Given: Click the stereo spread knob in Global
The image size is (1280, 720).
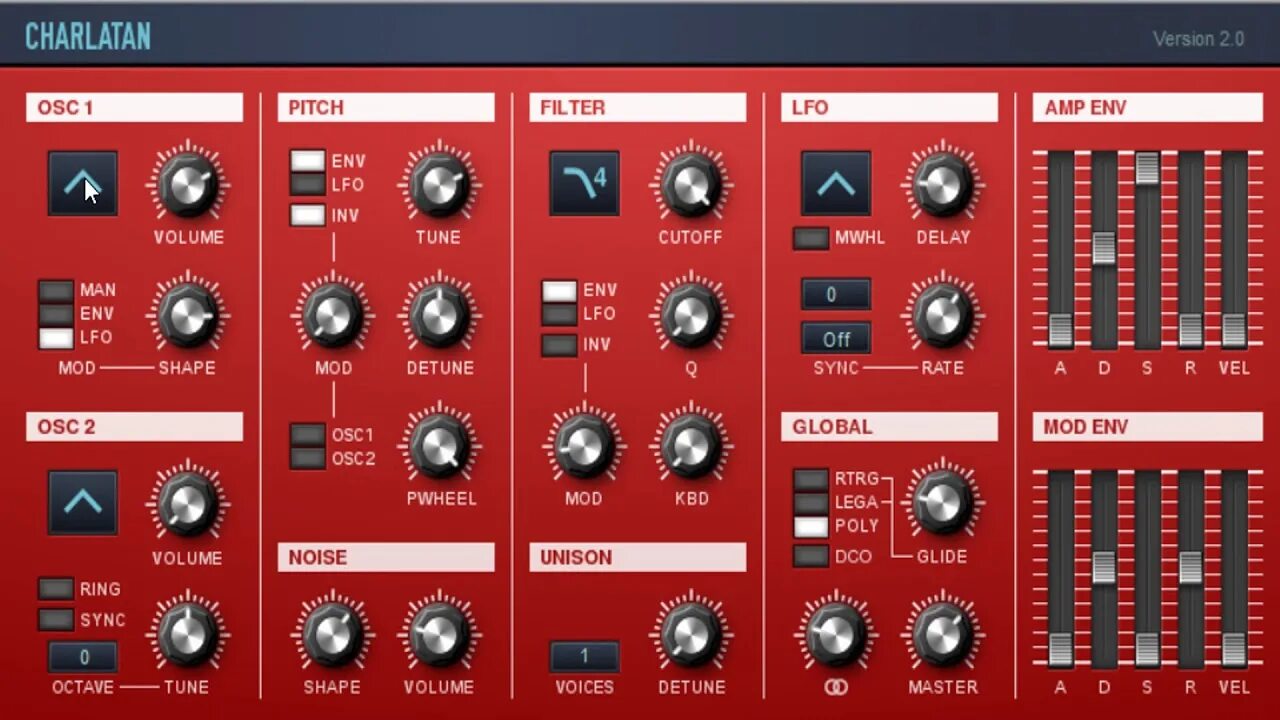Looking at the screenshot, I should 836,634.
